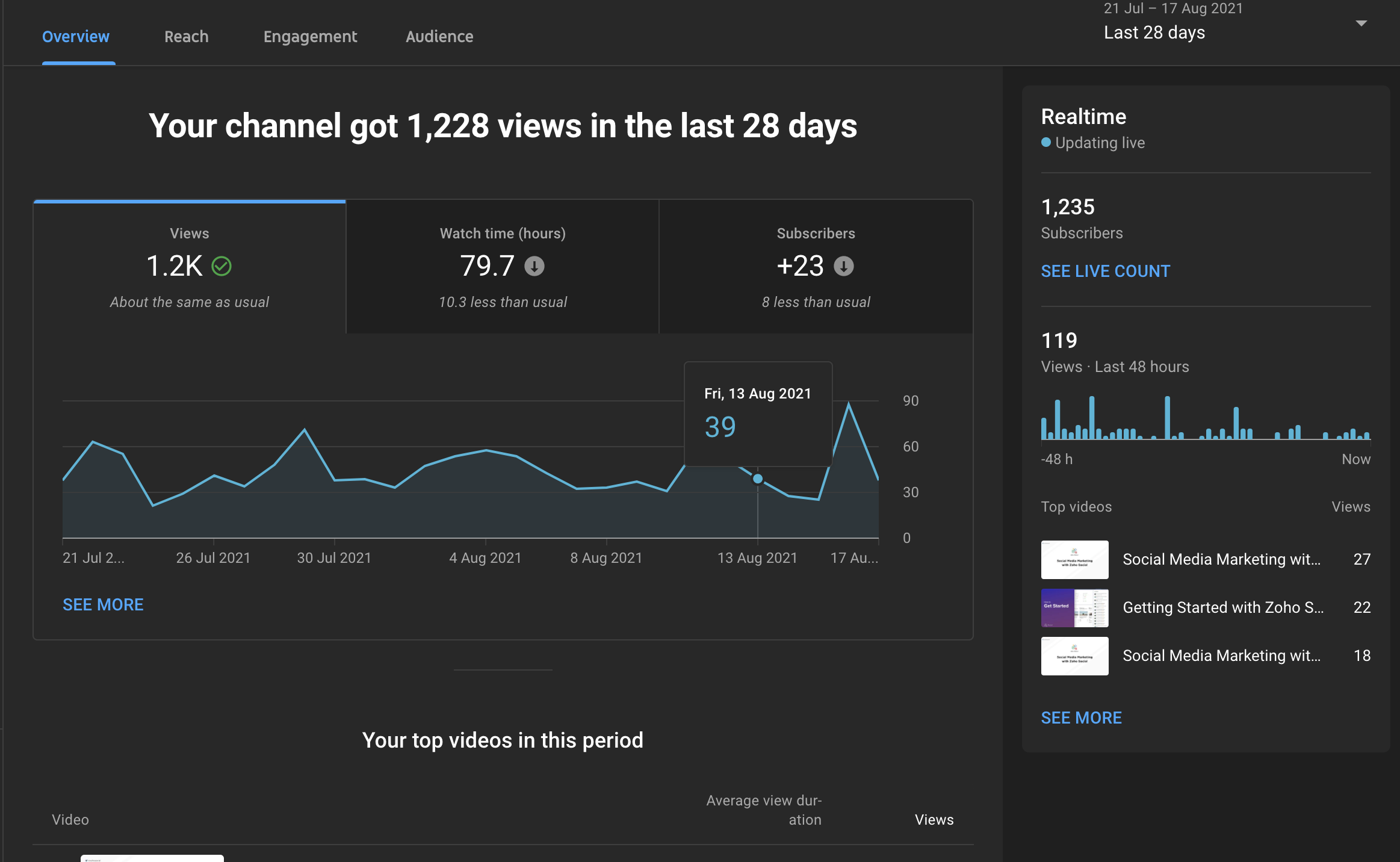This screenshot has width=1400, height=862.
Task: Click down-arrow icon next to +23 subscribers
Action: (843, 266)
